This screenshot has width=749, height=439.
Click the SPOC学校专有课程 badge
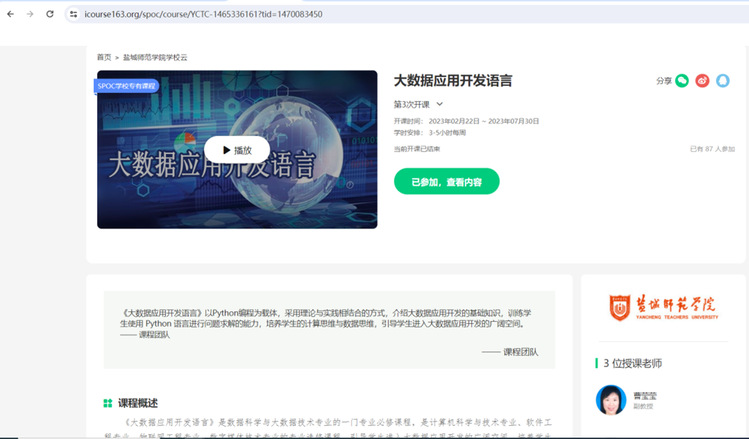coord(127,86)
